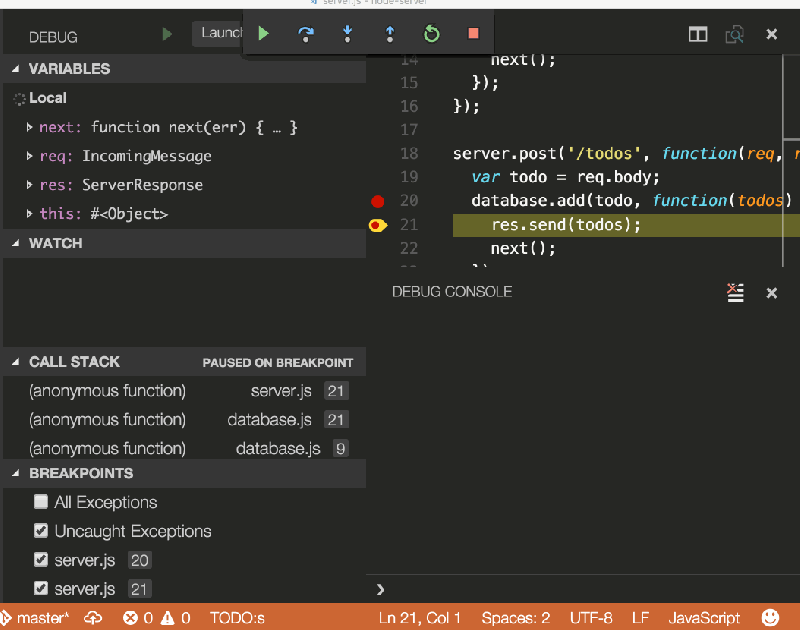Click the git branch sync icon in statusbar
The width and height of the screenshot is (800, 630).
click(91, 617)
